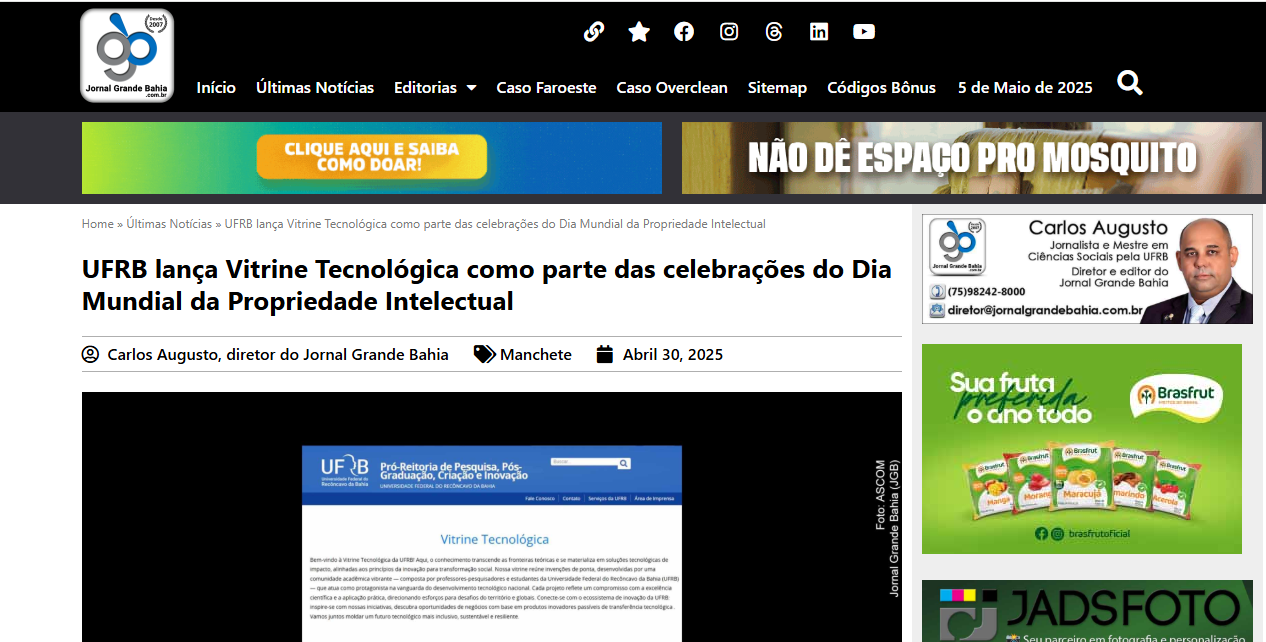
Task: Navigate to Sitemap in the menu
Action: pos(777,88)
